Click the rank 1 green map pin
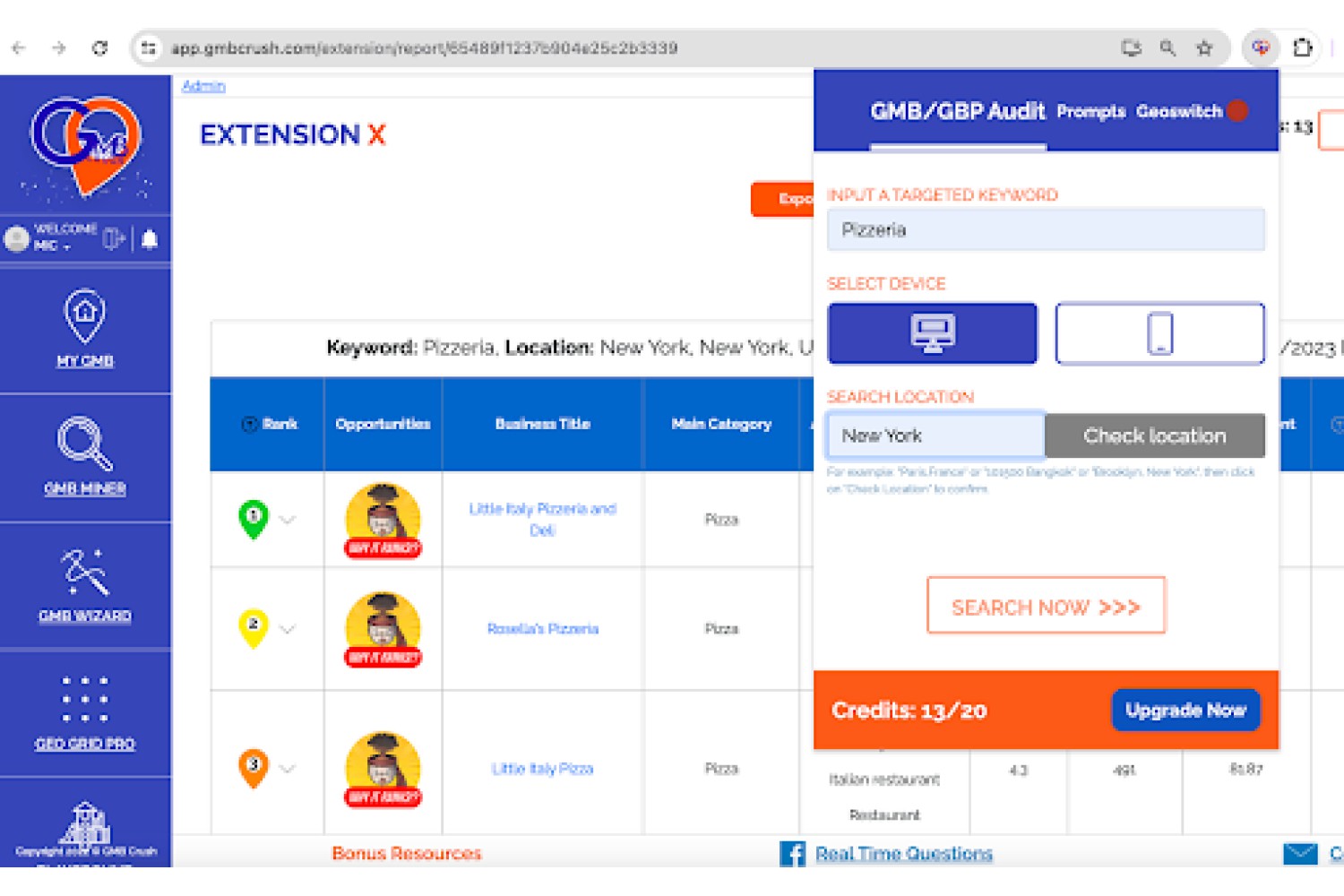 254,519
